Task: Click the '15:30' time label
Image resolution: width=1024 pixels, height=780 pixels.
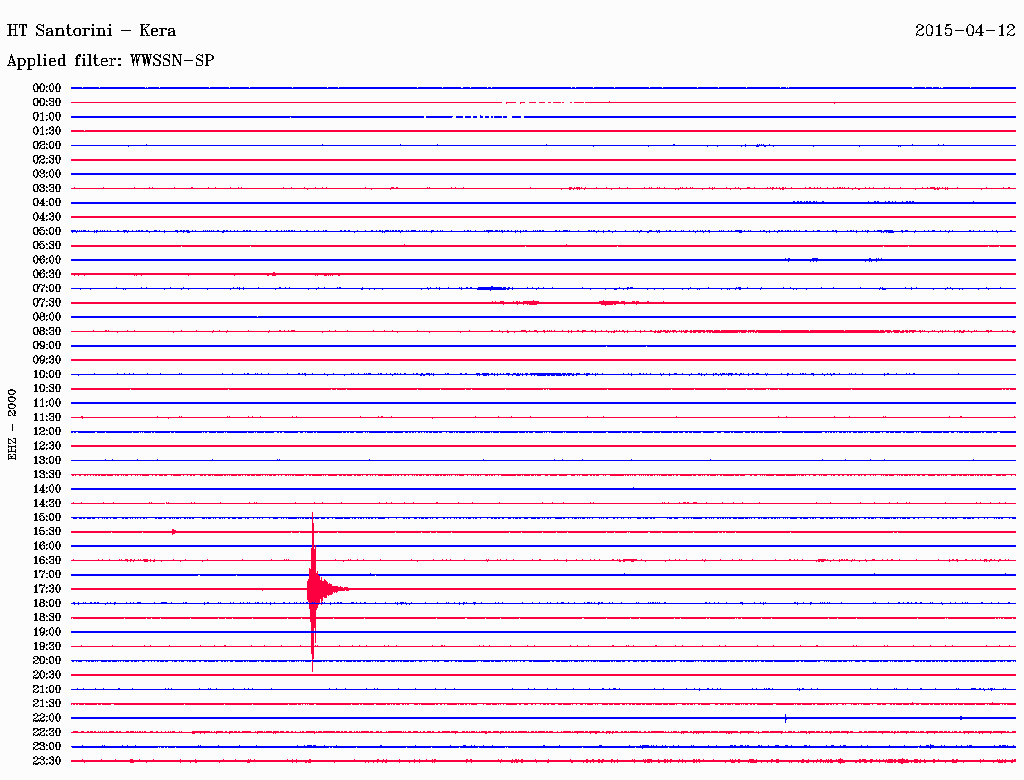Action: [47, 532]
